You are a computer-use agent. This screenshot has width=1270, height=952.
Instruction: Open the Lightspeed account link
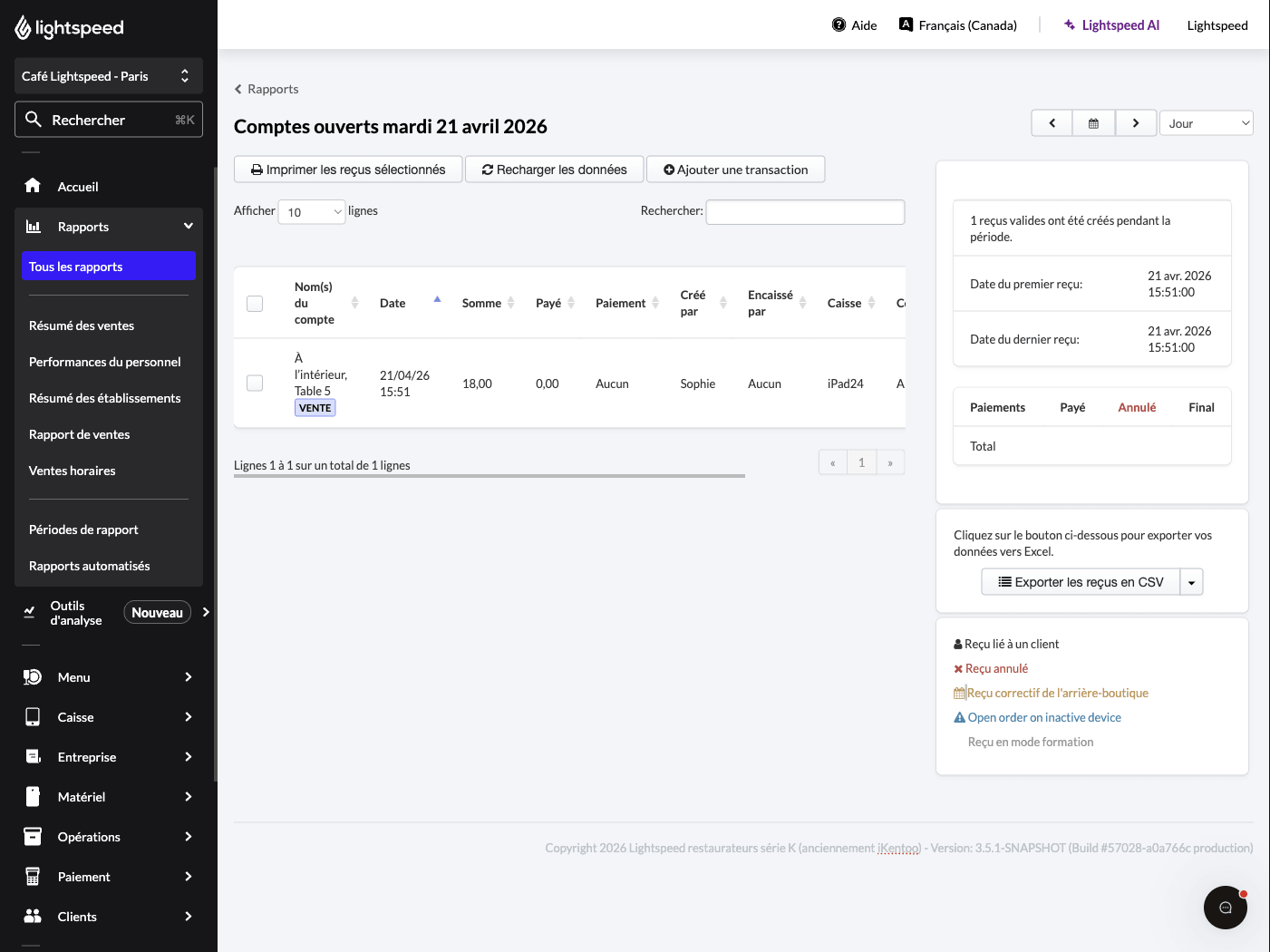pyautogui.click(x=1217, y=25)
